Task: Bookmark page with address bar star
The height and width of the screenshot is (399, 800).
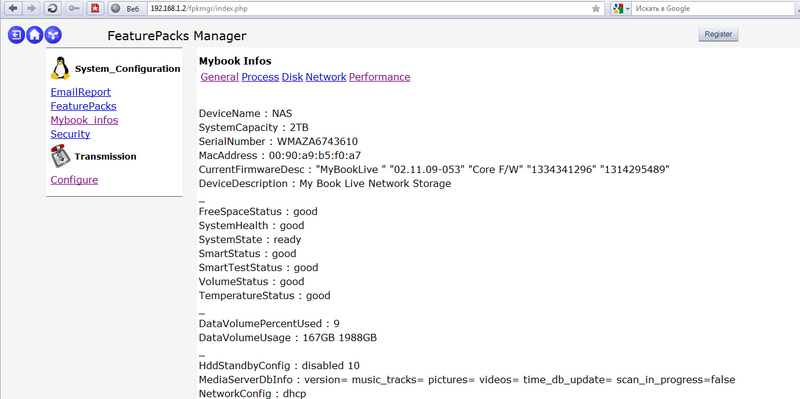Action: pos(596,9)
